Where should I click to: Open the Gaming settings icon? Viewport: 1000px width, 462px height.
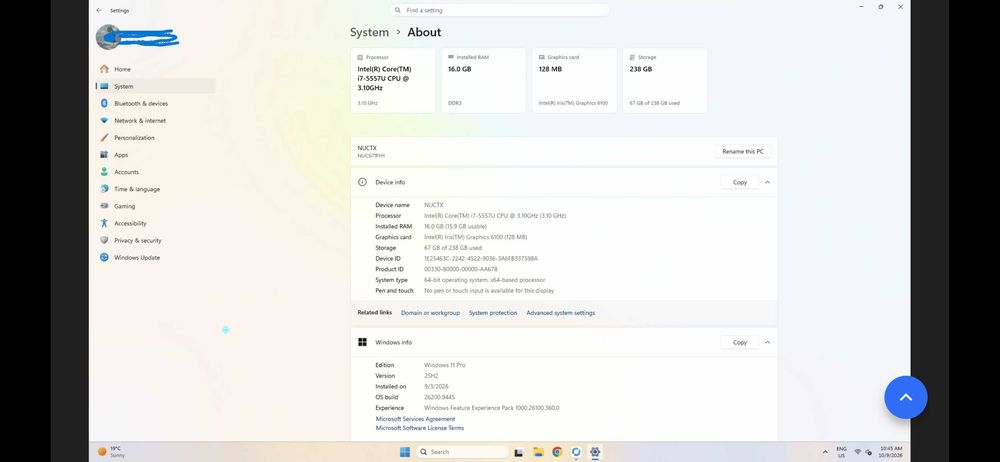point(104,206)
